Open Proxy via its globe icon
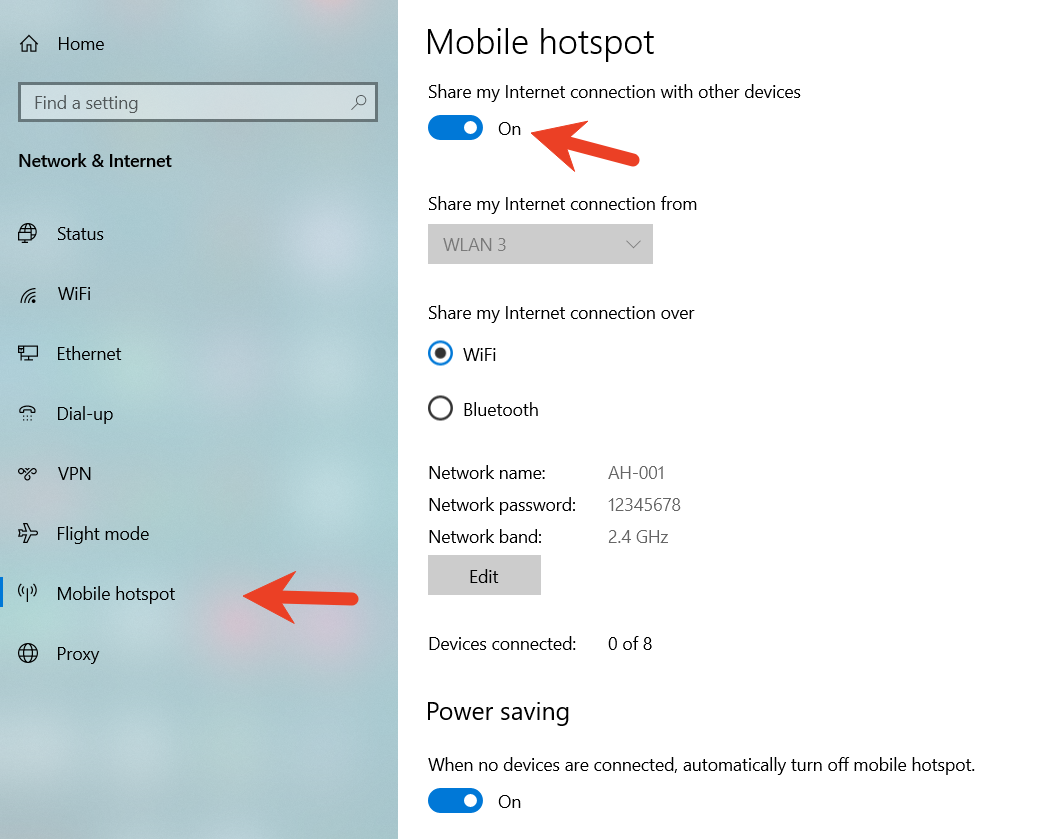Screen dimensions: 1048x839 (28, 653)
